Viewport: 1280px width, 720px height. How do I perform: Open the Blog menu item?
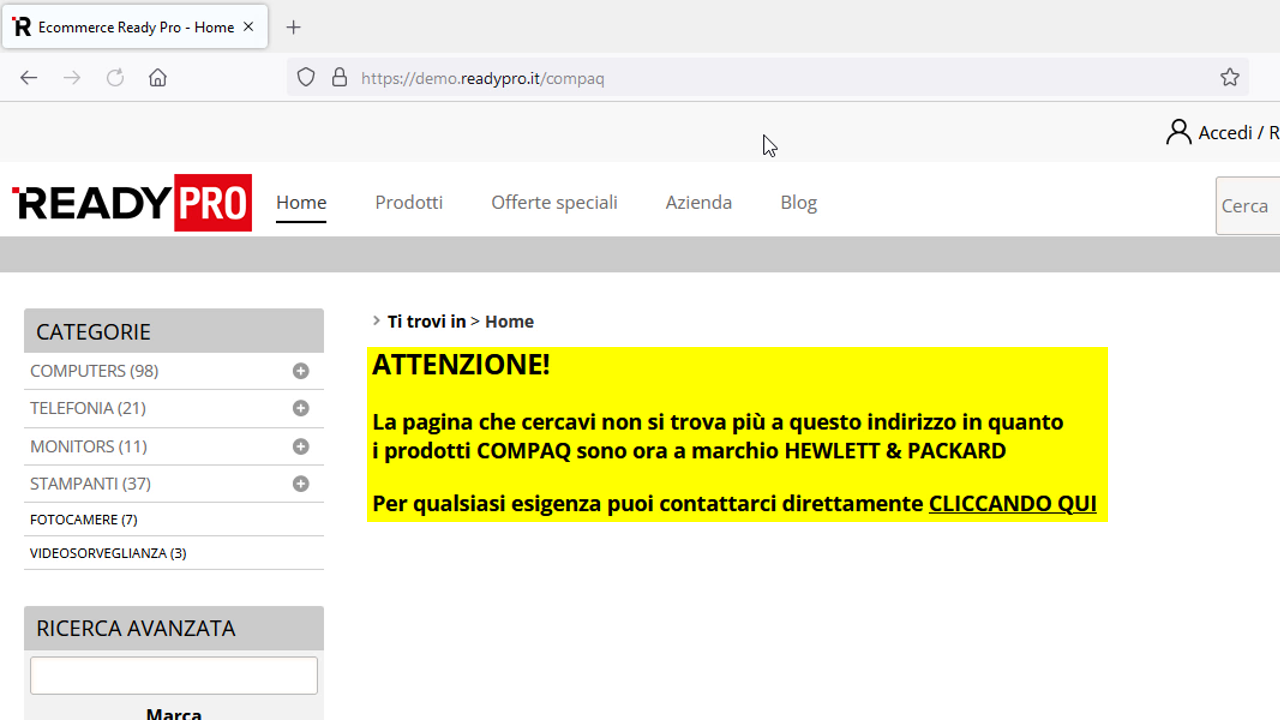[799, 202]
